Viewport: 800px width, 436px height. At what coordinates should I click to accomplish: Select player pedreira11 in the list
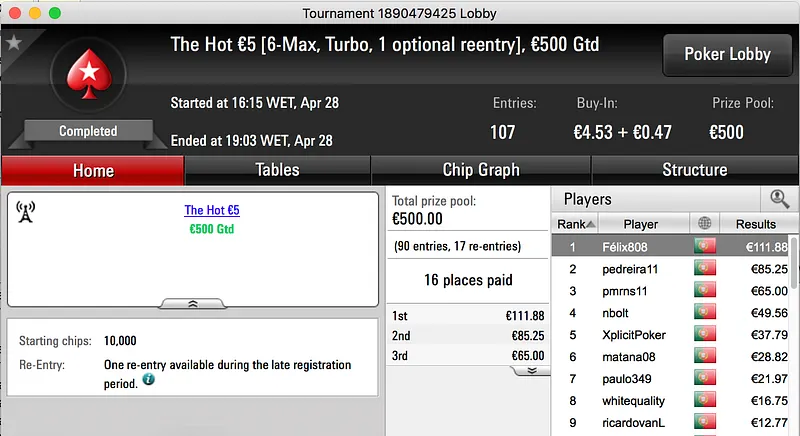(x=630, y=269)
